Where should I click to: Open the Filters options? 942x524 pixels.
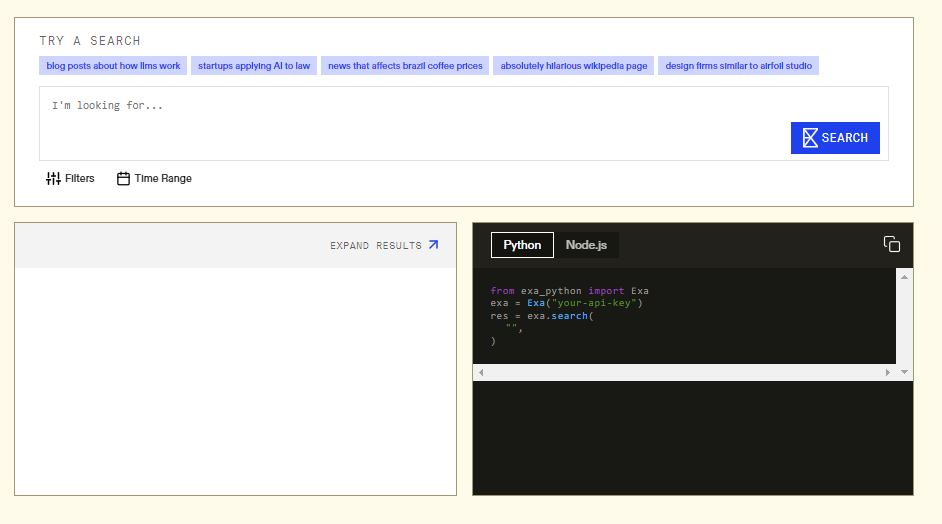tap(70, 178)
